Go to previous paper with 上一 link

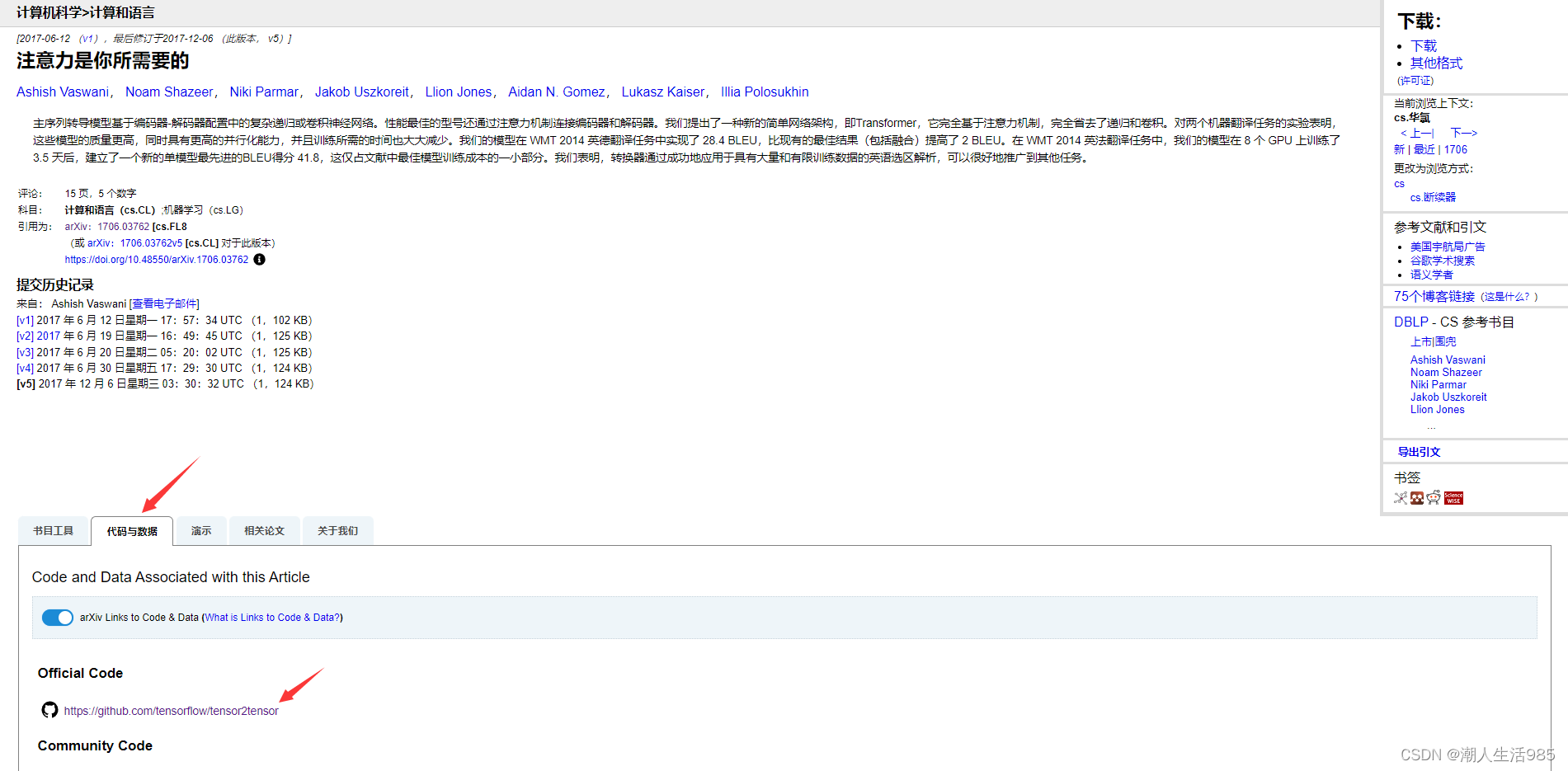pyautogui.click(x=1418, y=133)
